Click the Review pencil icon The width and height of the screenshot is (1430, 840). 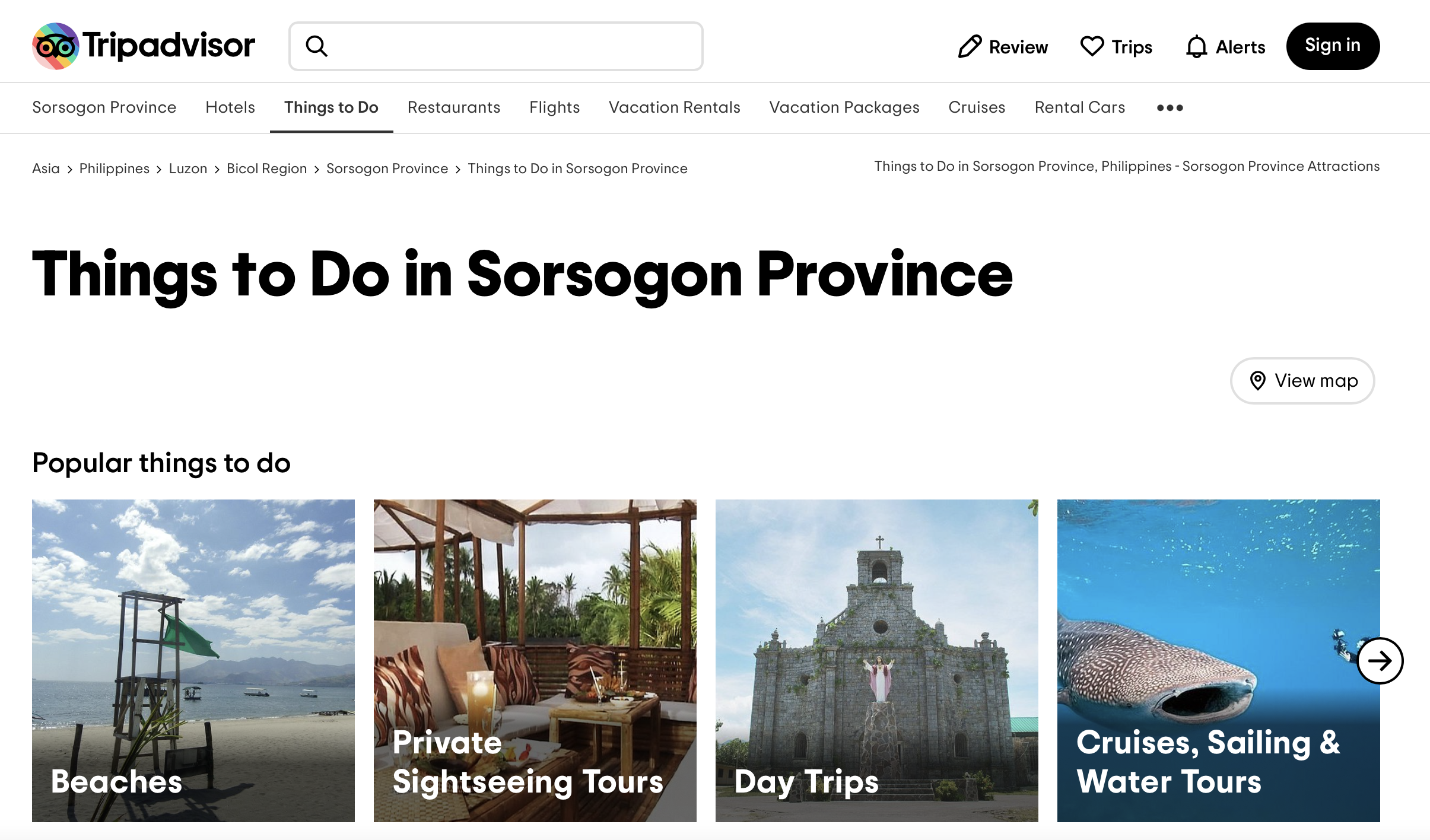point(970,46)
